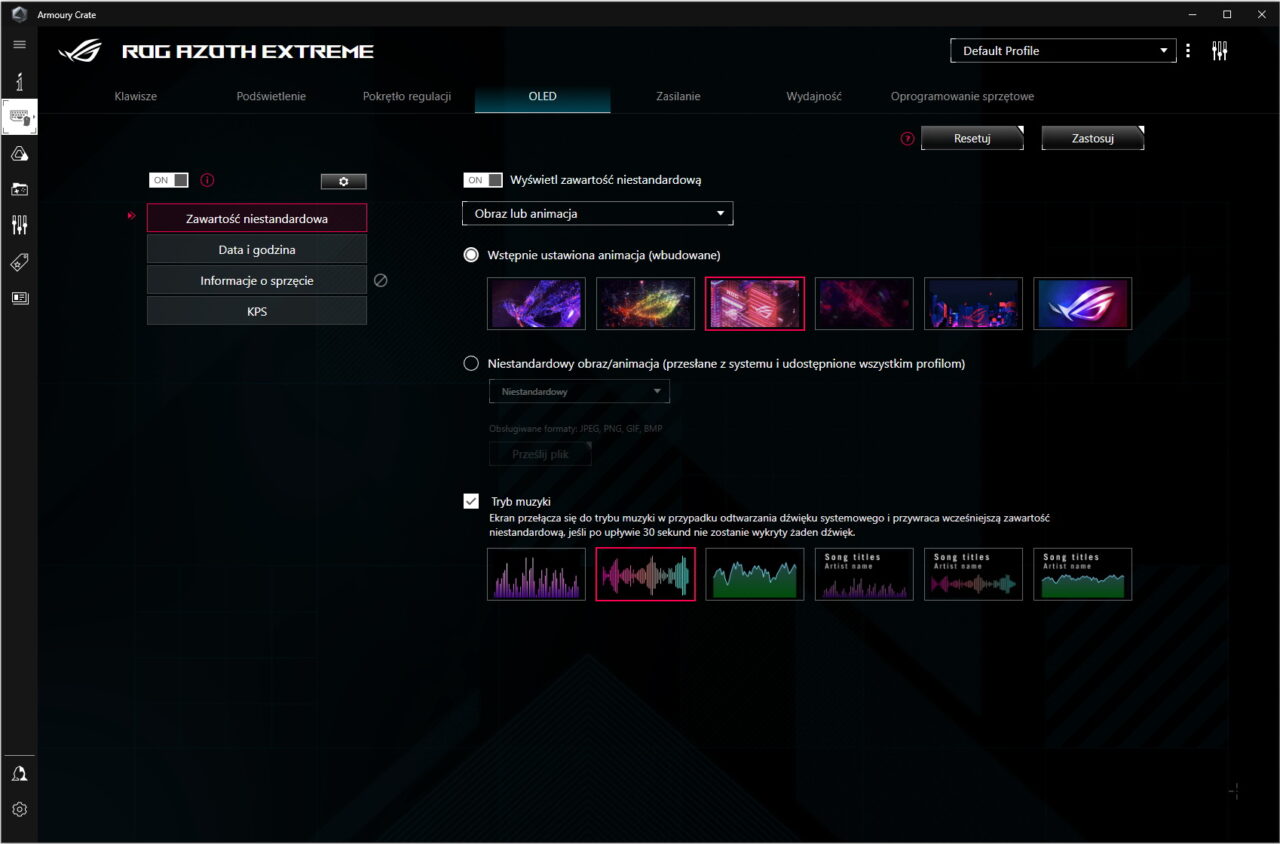Open Settings gear at sidebar bottom
This screenshot has height=844, width=1280.
point(19,809)
